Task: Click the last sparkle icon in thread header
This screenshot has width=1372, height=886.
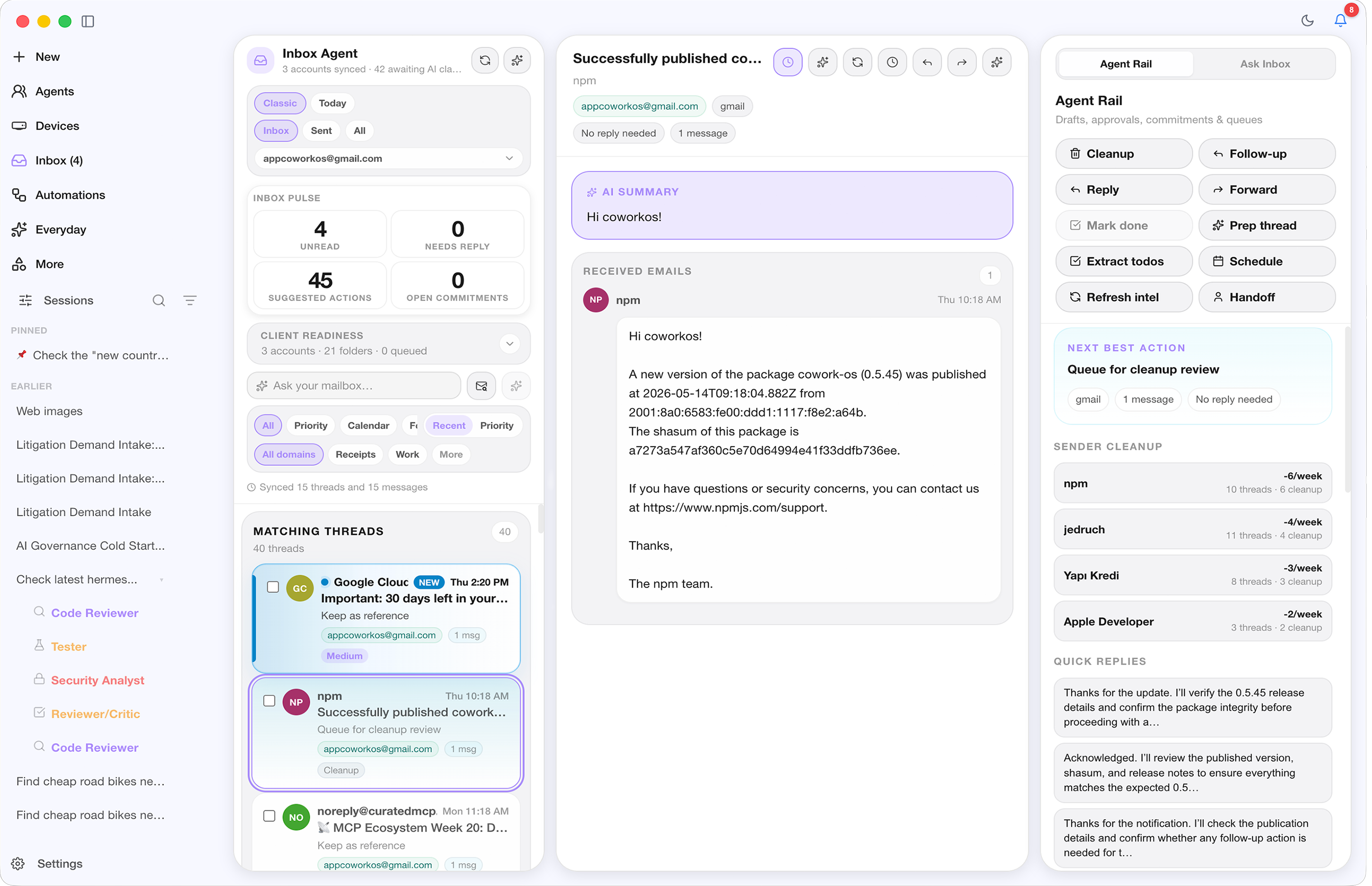Action: pos(997,62)
